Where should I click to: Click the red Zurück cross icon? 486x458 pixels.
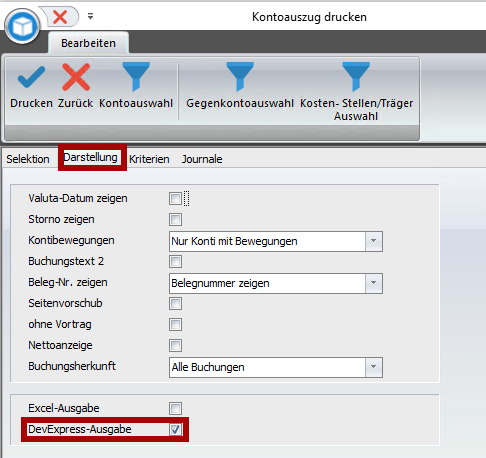click(x=76, y=77)
